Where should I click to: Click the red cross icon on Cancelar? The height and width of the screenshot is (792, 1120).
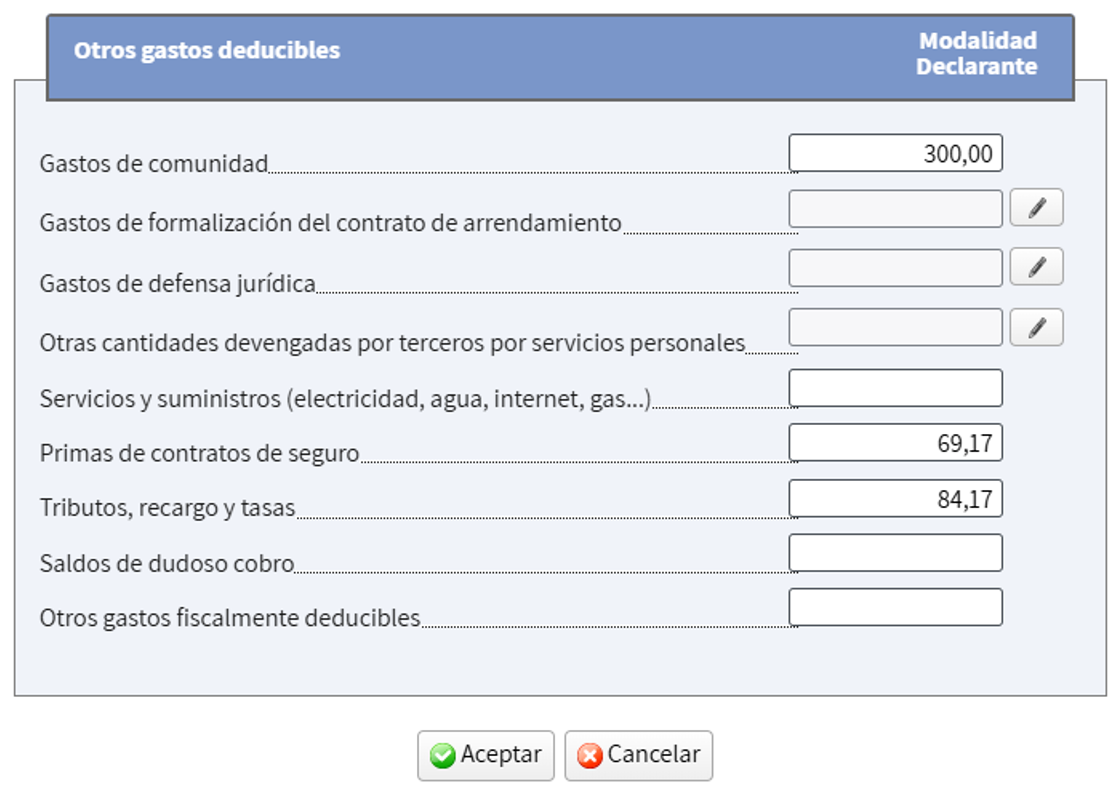coord(592,755)
